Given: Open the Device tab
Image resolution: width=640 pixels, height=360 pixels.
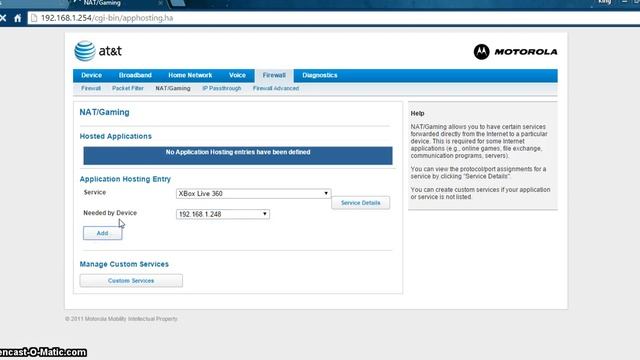Looking at the screenshot, I should point(91,75).
